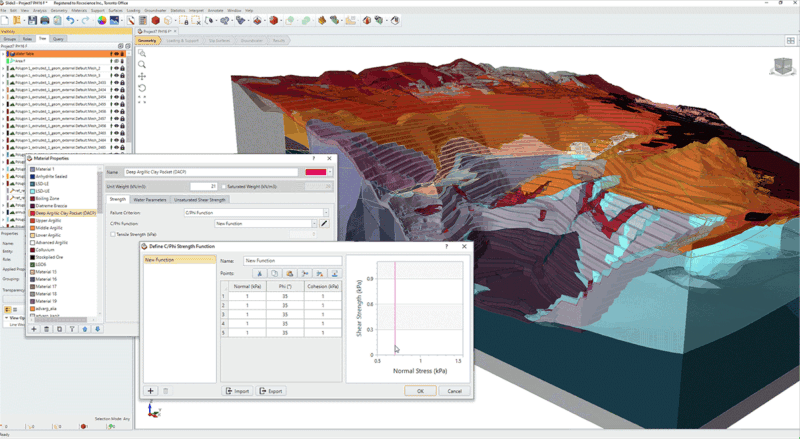Open the color wheel display options icon
Image resolution: width=800 pixels, height=439 pixels.
(x=102, y=20)
